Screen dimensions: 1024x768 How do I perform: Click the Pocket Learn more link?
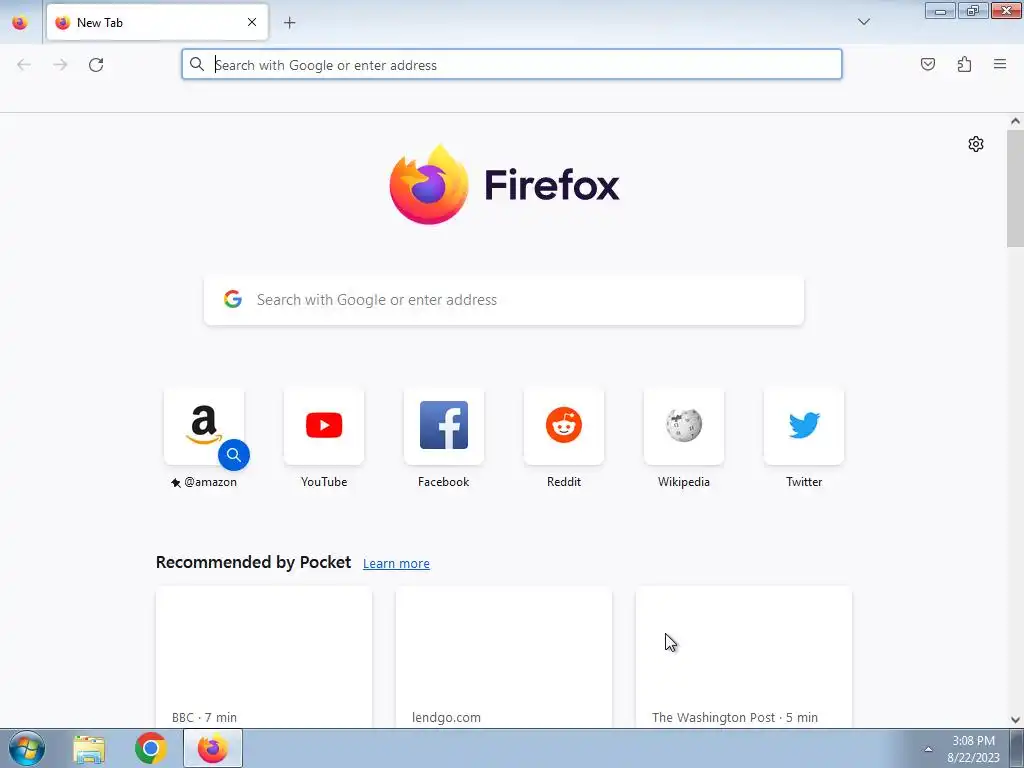(x=396, y=564)
